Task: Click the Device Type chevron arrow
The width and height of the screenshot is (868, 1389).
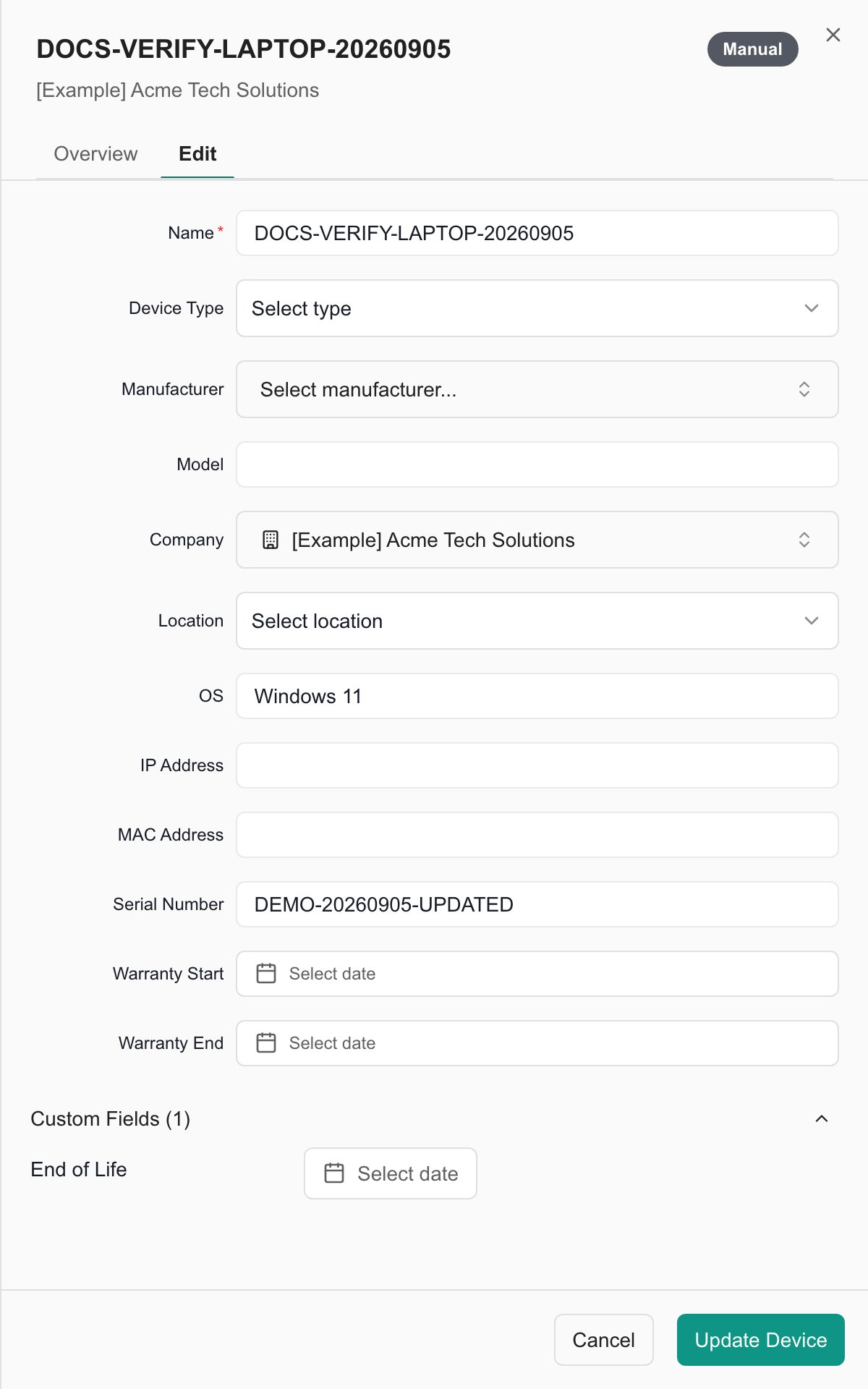Action: pos(812,308)
